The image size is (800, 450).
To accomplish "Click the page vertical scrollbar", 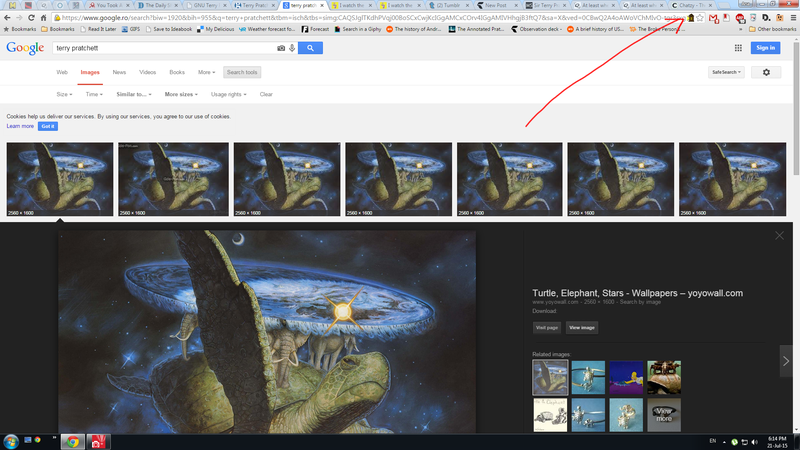I will [x=796, y=110].
